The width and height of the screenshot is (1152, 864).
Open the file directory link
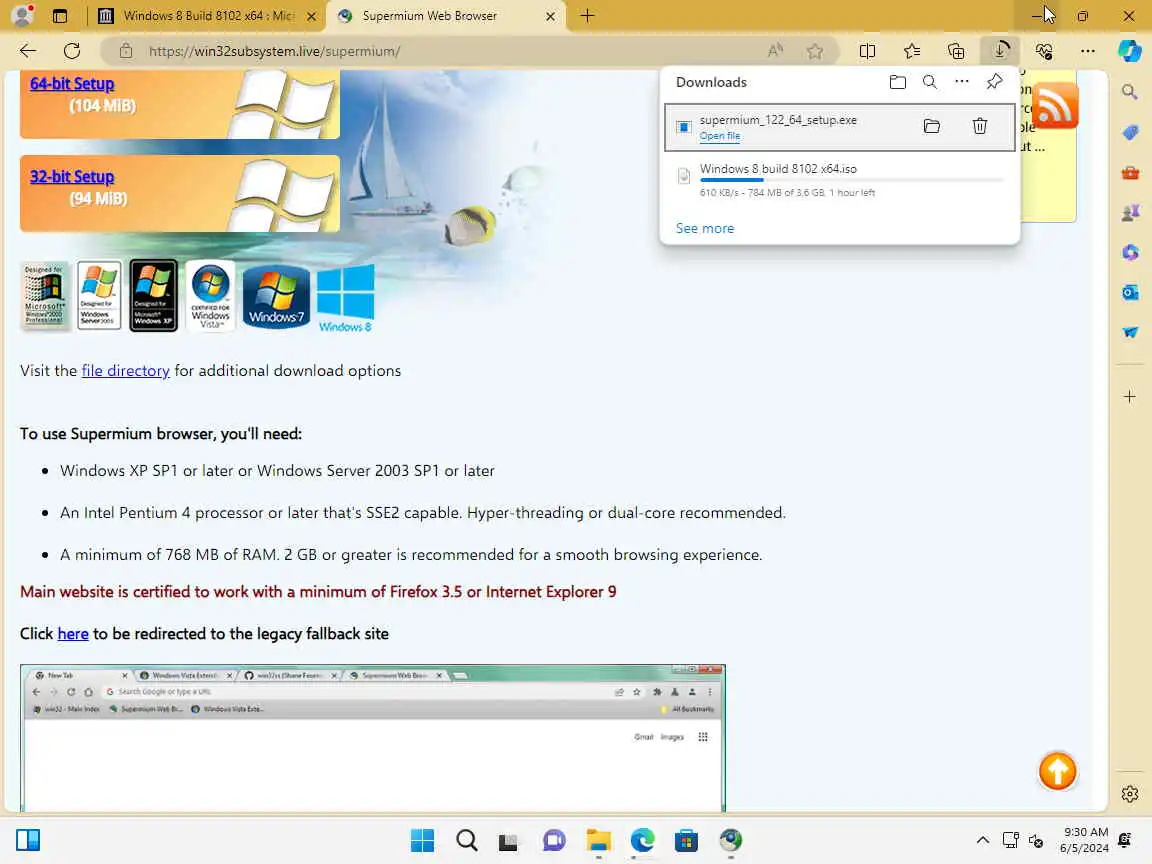tap(126, 371)
